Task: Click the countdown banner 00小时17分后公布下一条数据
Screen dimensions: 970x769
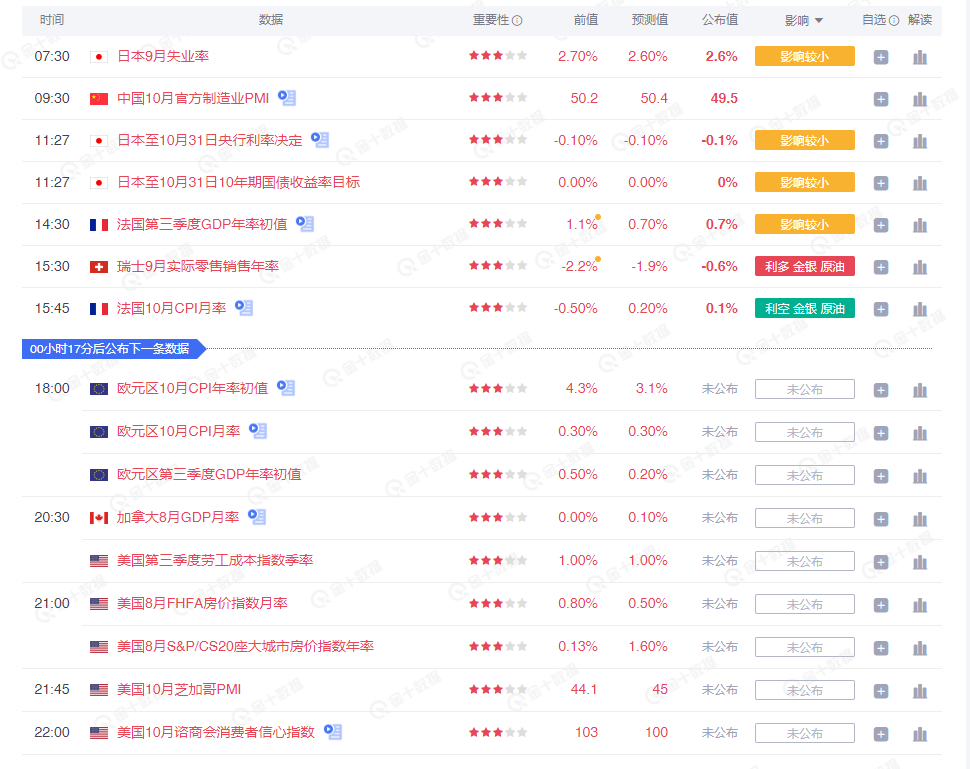Action: coord(110,348)
